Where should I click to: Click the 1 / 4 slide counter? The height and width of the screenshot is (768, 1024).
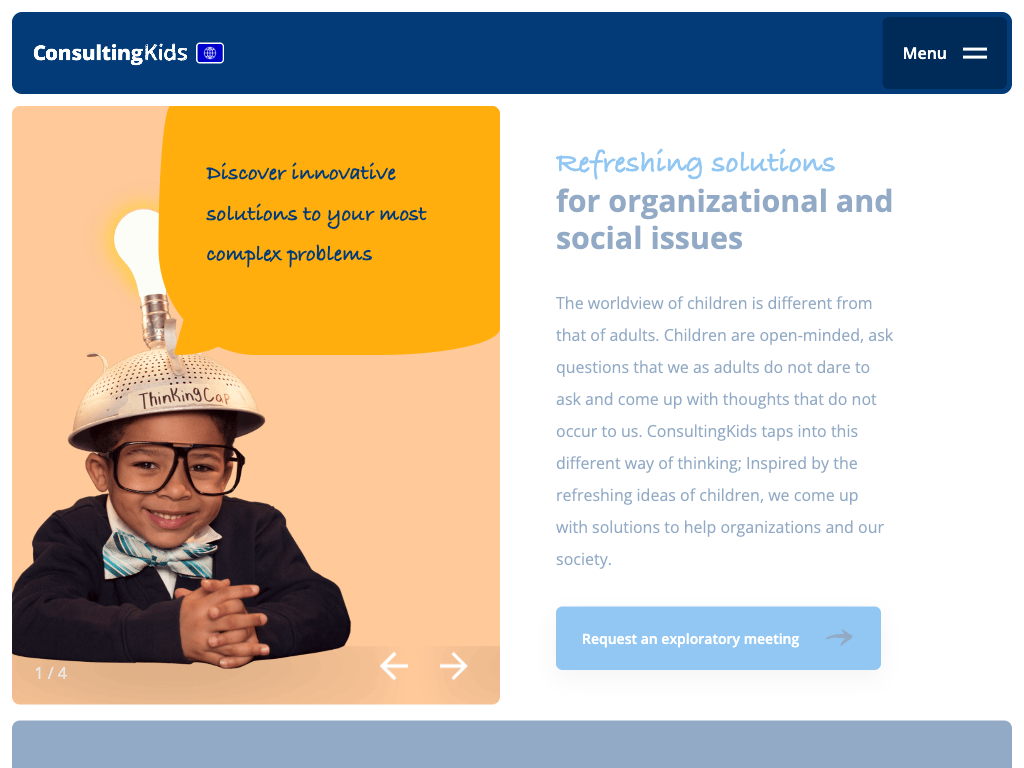pyautogui.click(x=51, y=673)
